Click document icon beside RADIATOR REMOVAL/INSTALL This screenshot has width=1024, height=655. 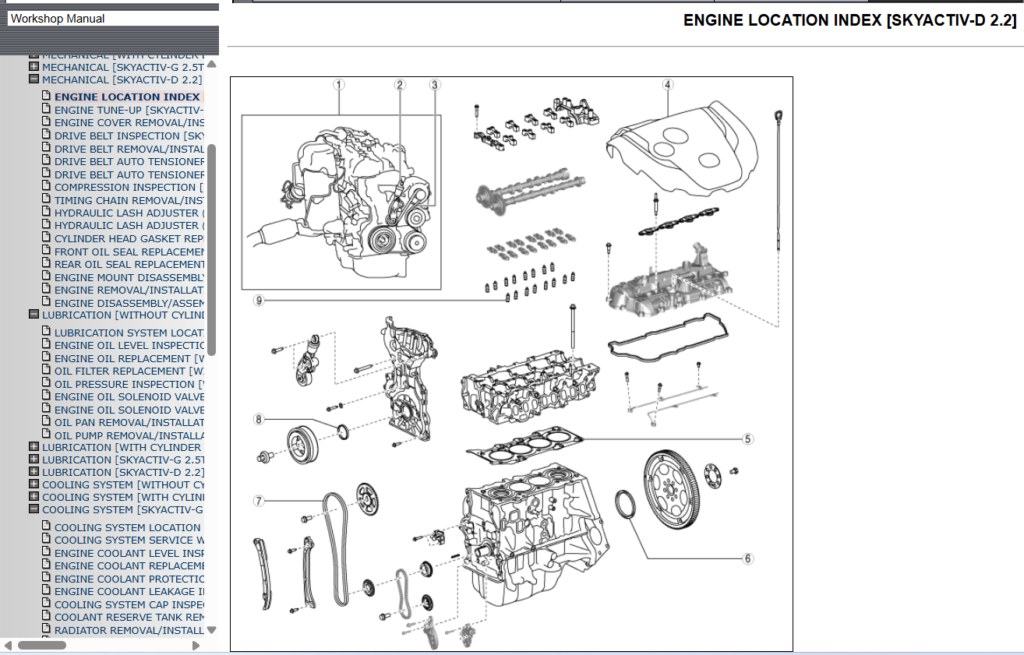(x=46, y=629)
